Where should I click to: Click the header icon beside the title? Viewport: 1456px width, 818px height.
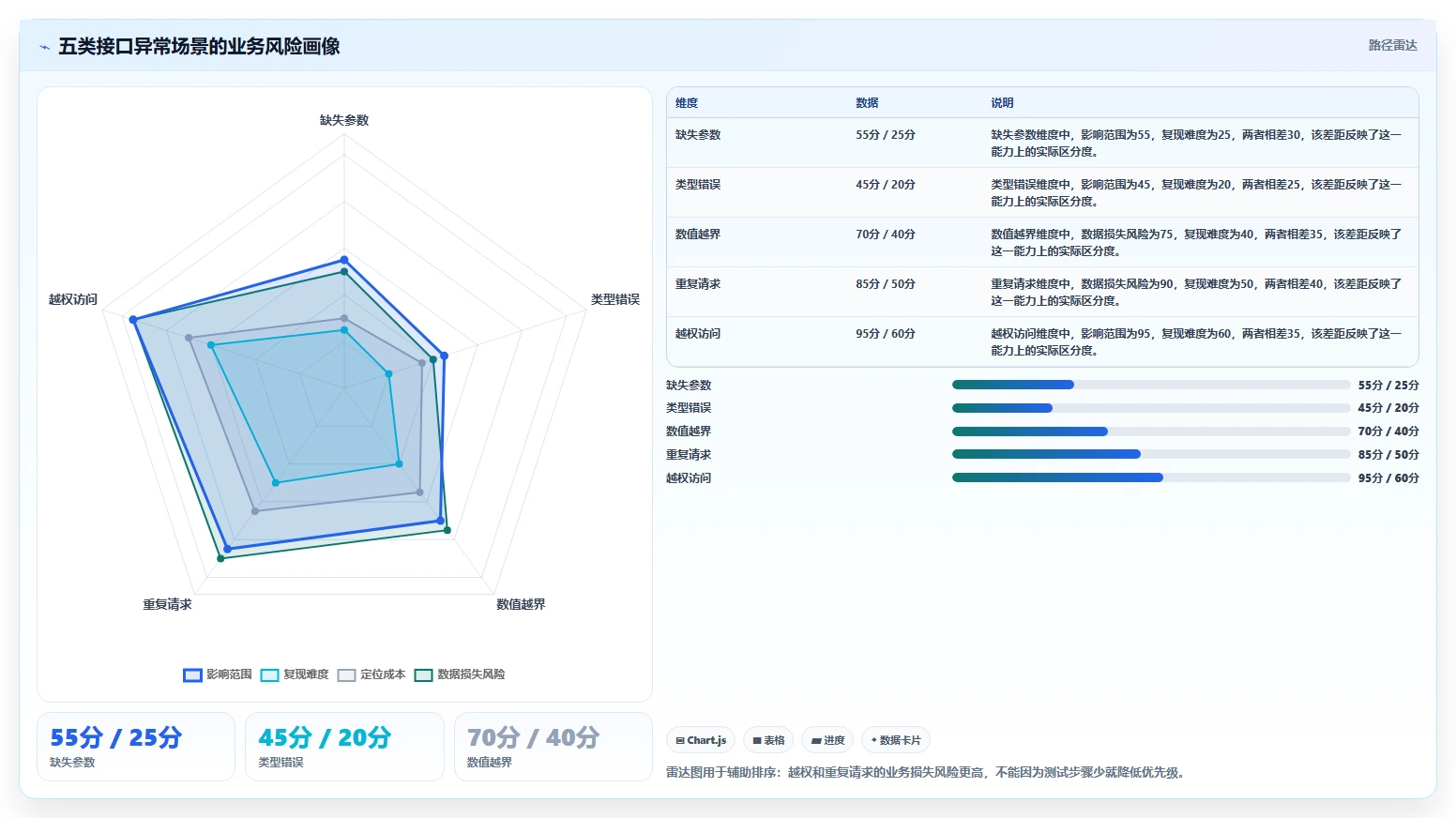[x=44, y=47]
